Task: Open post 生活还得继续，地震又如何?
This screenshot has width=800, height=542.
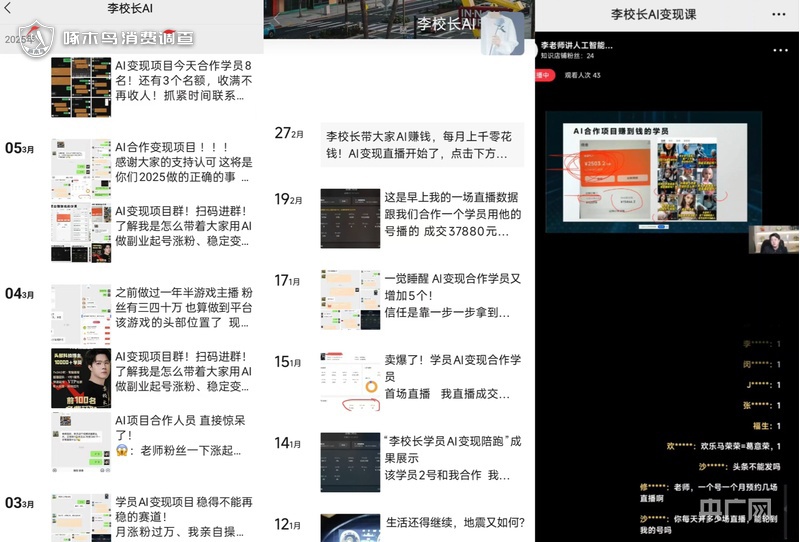Action: [455, 523]
